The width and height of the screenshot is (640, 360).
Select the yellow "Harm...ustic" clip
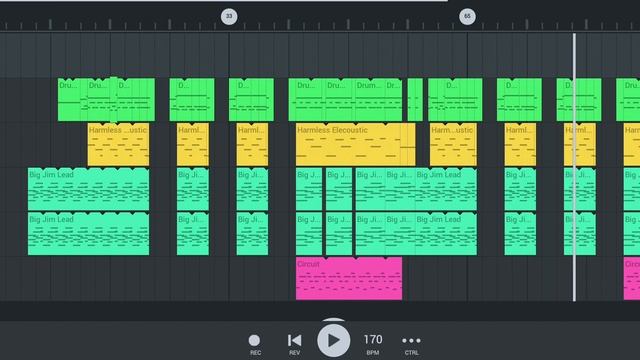point(453,144)
